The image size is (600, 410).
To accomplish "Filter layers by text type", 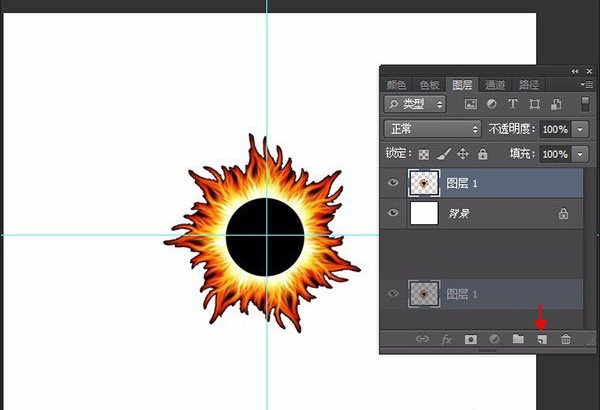I will click(513, 104).
